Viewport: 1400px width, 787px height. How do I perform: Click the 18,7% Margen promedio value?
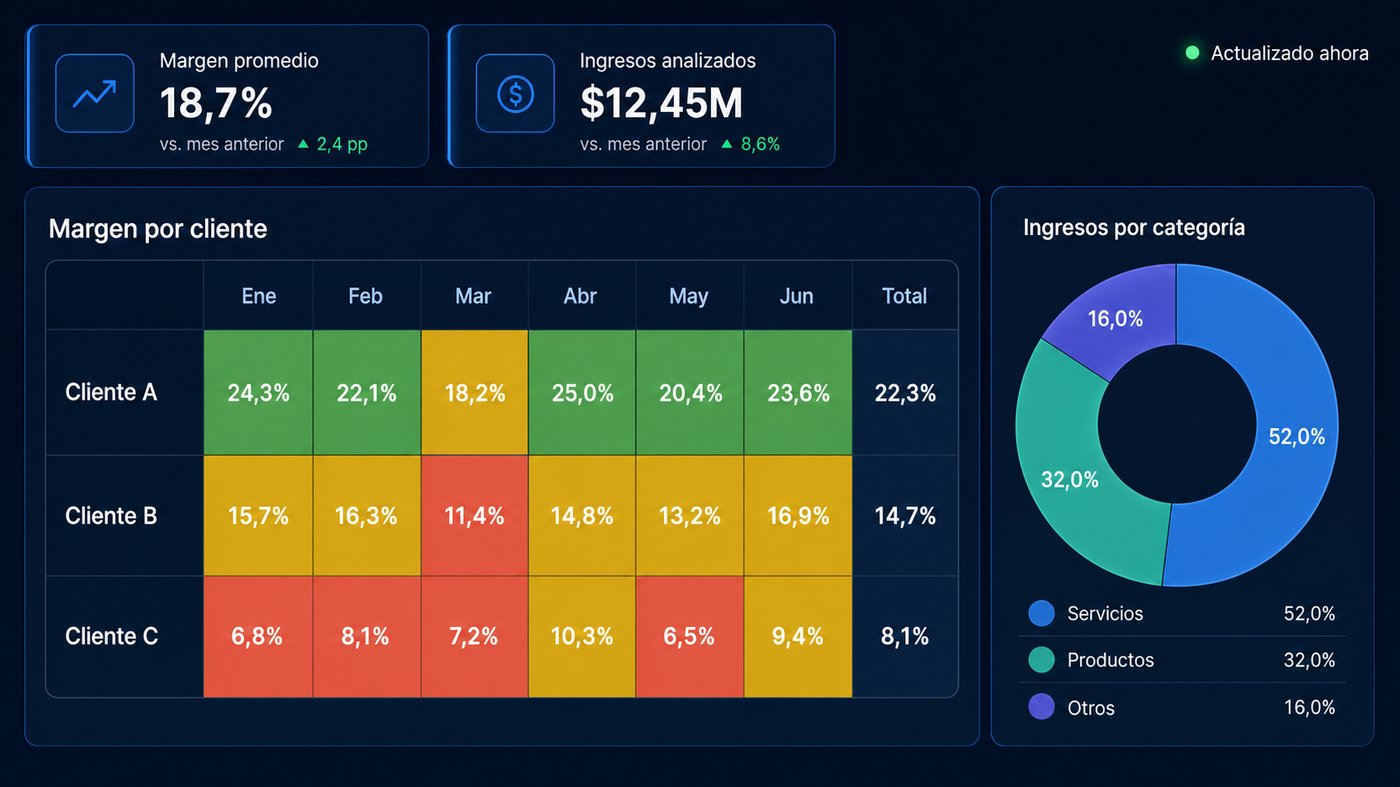tap(216, 103)
